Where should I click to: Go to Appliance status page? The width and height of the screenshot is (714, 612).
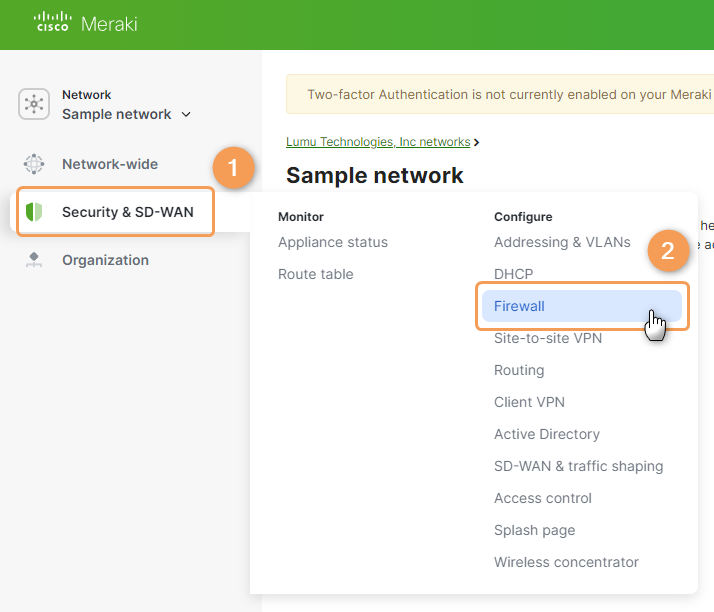(x=333, y=242)
